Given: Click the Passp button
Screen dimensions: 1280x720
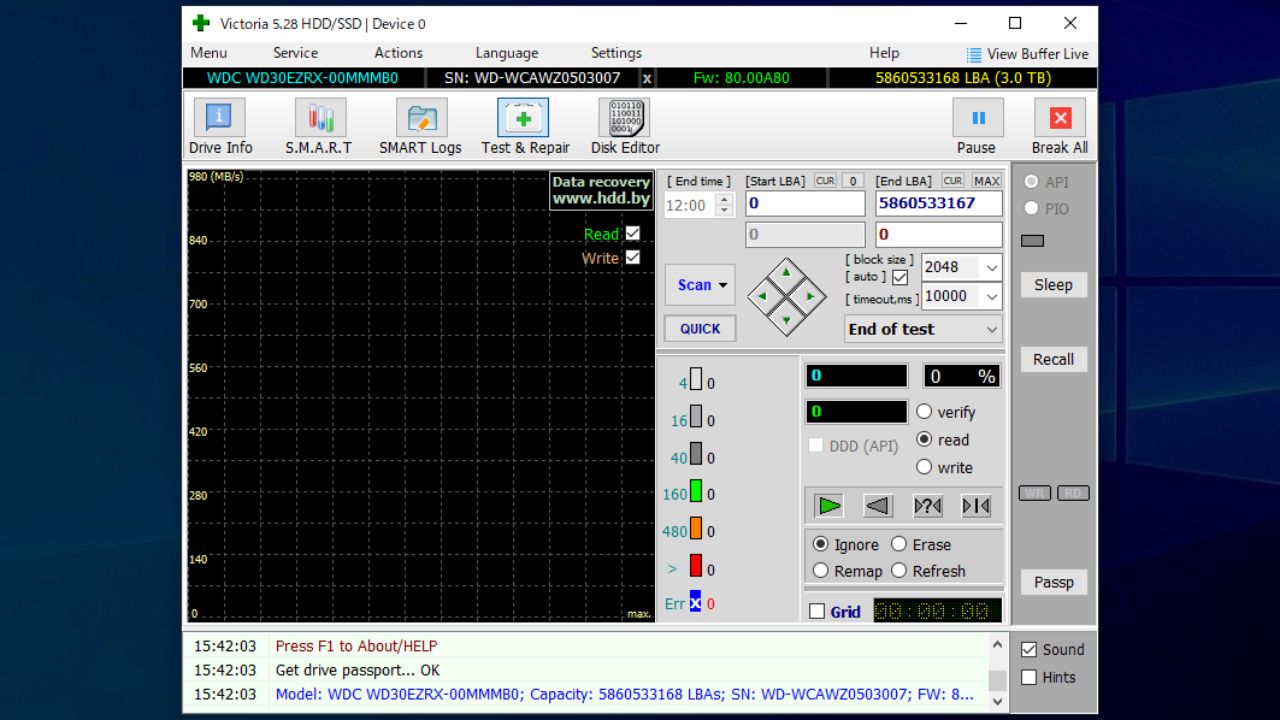Looking at the screenshot, I should click(x=1053, y=582).
